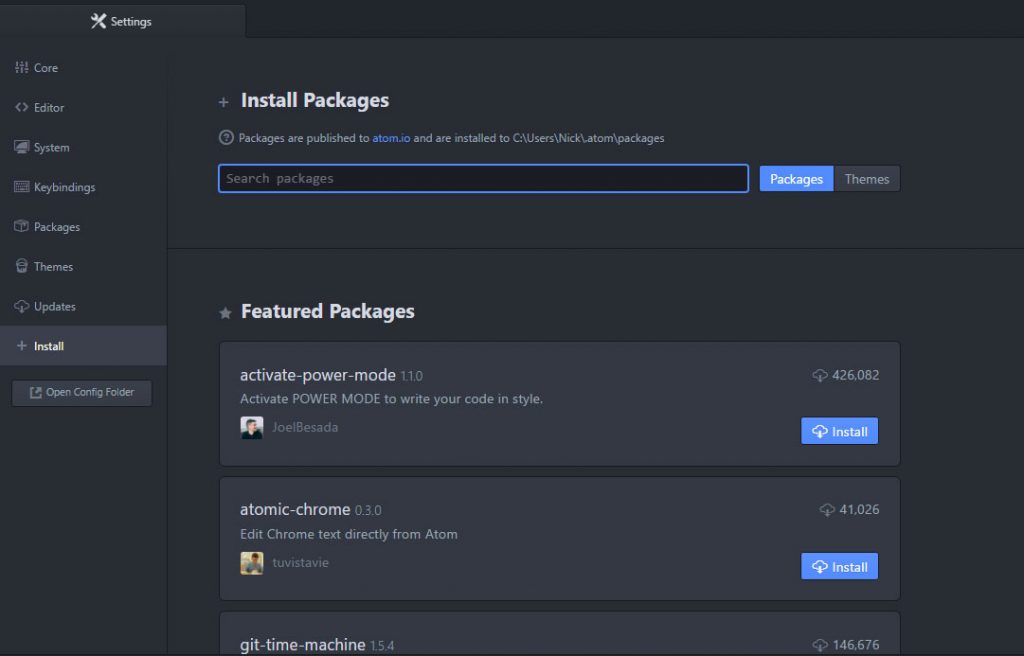This screenshot has width=1024, height=656.
Task: Open the atom.io link
Action: (x=392, y=139)
